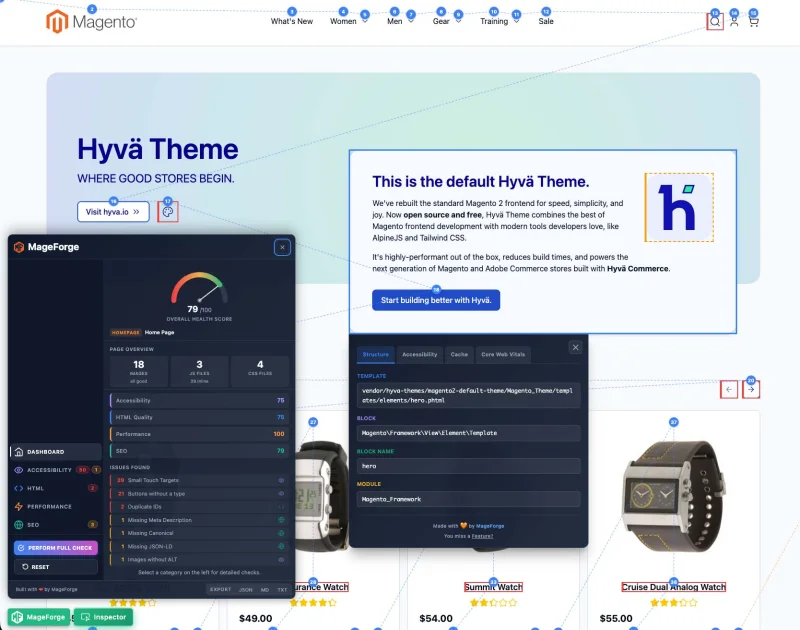
Task: Click Start building better with Hyvä button
Action: tap(436, 300)
